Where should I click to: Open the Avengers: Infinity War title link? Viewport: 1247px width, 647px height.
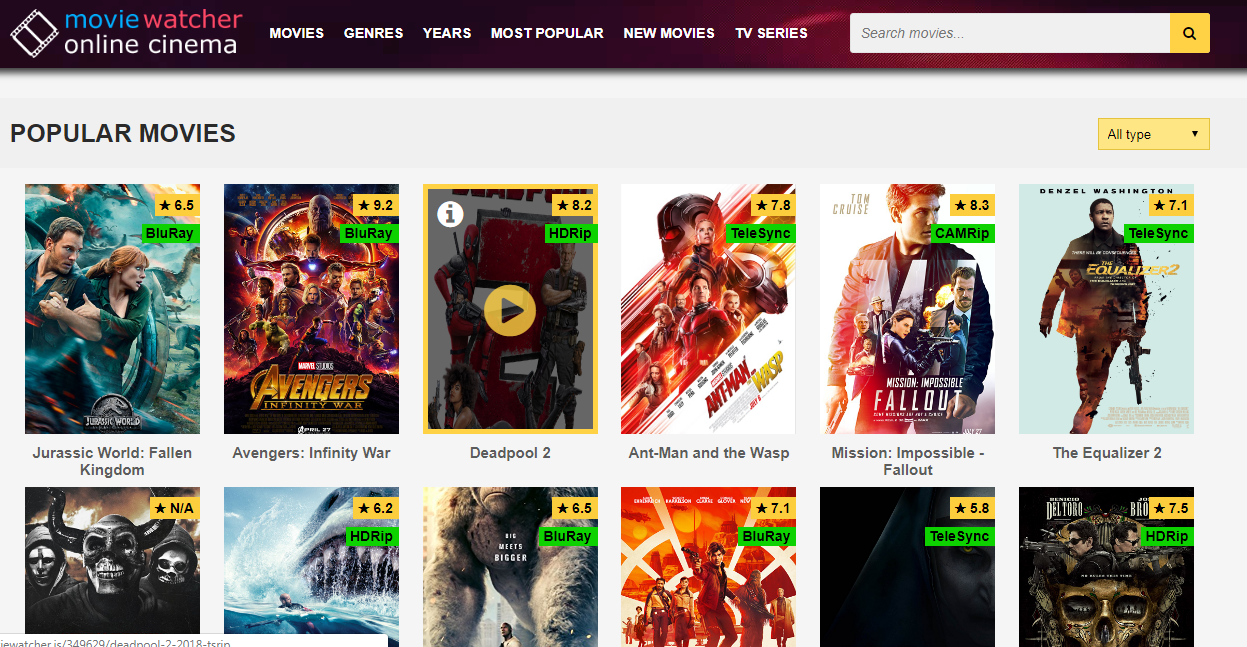311,453
